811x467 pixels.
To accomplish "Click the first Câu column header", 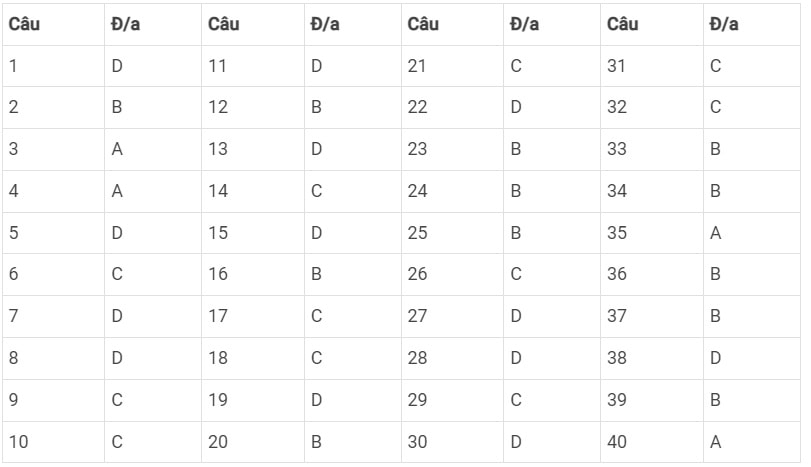I will (53, 24).
